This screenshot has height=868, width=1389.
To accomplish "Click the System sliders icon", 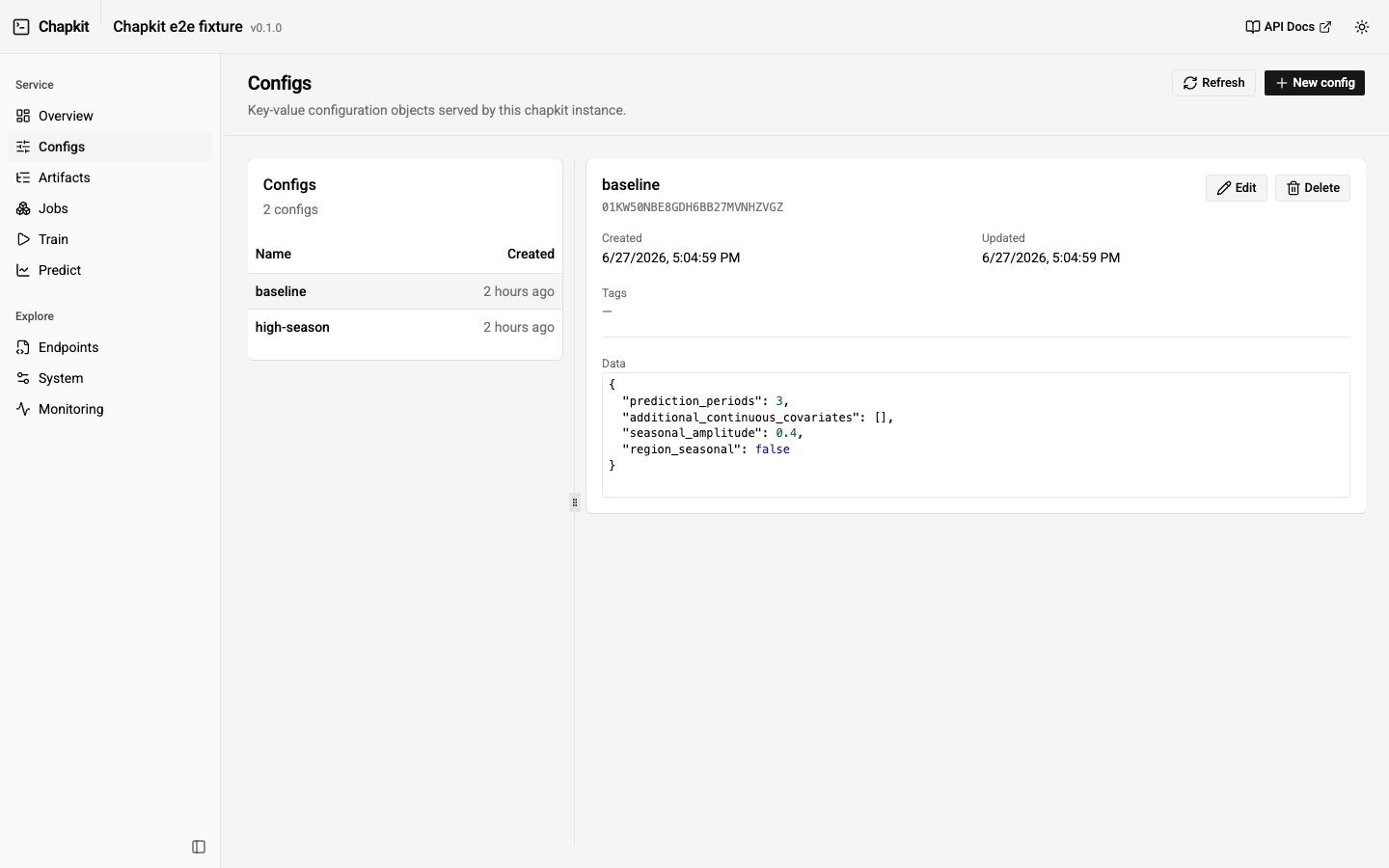I will pos(23,378).
